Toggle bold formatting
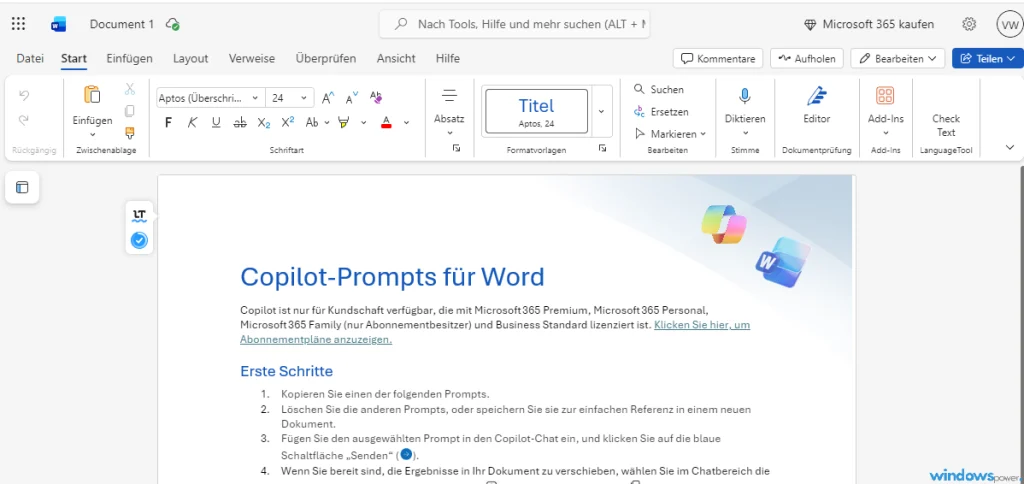The image size is (1024, 484). tap(168, 122)
